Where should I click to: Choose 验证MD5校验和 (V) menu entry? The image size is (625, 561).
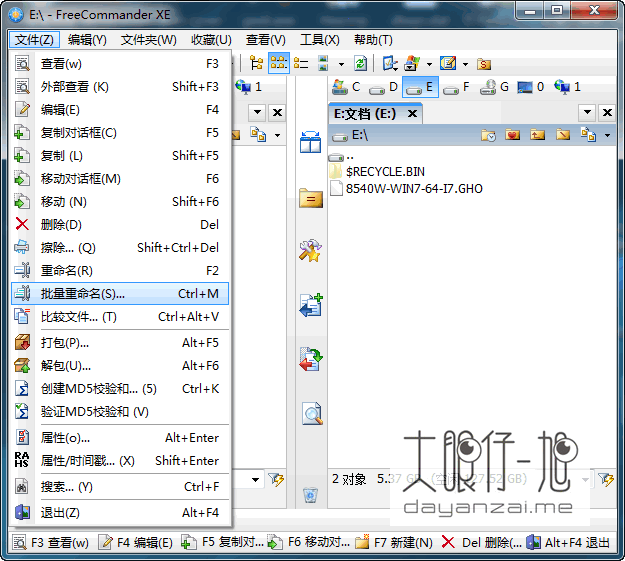120,411
